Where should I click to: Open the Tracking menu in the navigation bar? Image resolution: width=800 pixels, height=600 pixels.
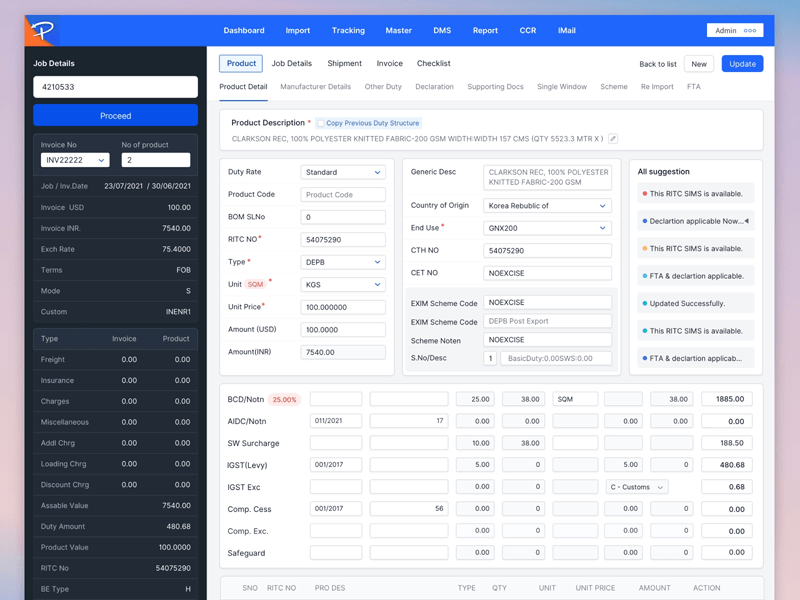point(348,30)
